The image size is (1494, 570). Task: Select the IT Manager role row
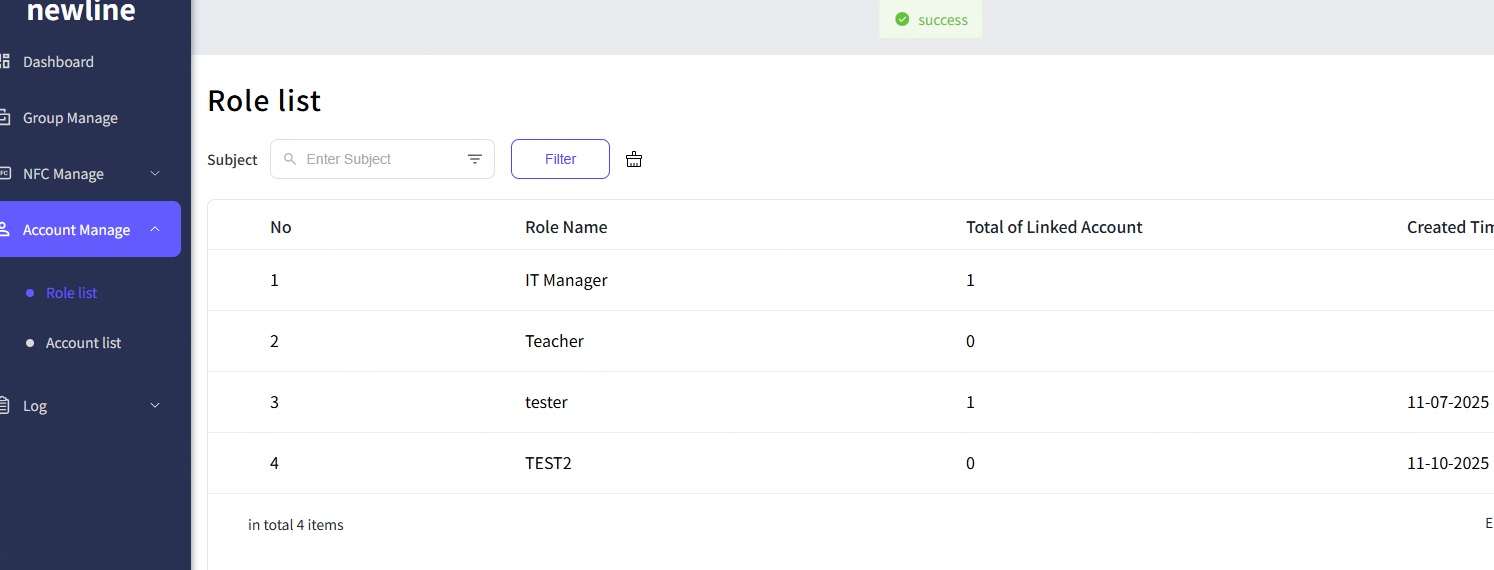pos(566,280)
